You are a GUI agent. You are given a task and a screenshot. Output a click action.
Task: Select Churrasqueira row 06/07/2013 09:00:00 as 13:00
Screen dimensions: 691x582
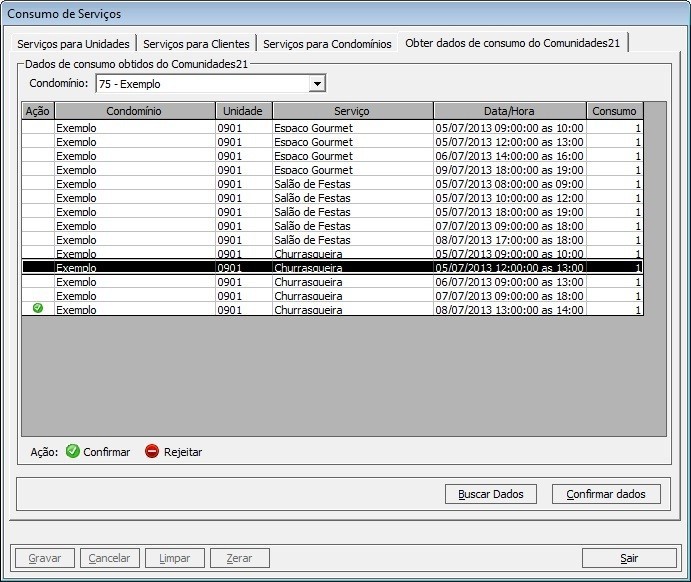(332, 282)
